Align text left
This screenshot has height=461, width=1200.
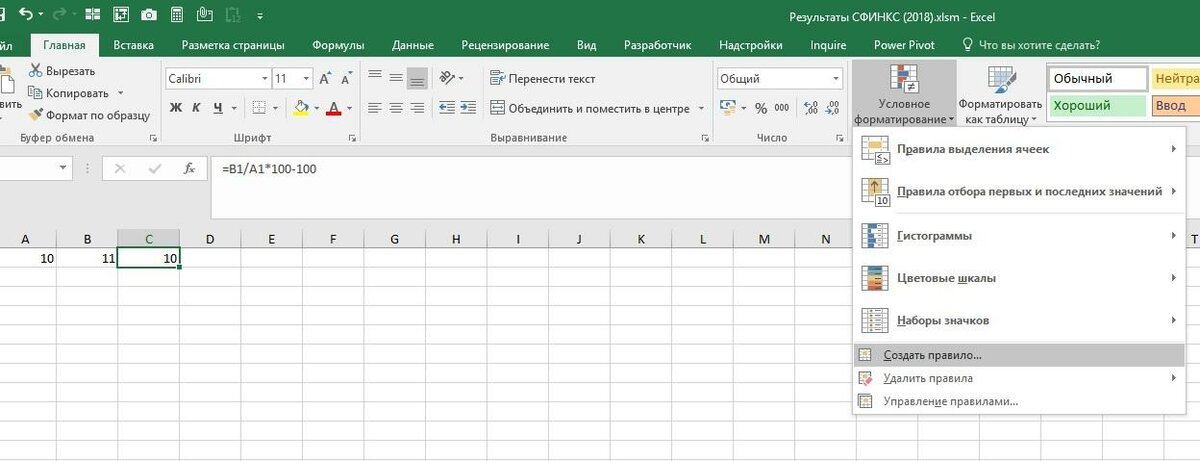(375, 108)
